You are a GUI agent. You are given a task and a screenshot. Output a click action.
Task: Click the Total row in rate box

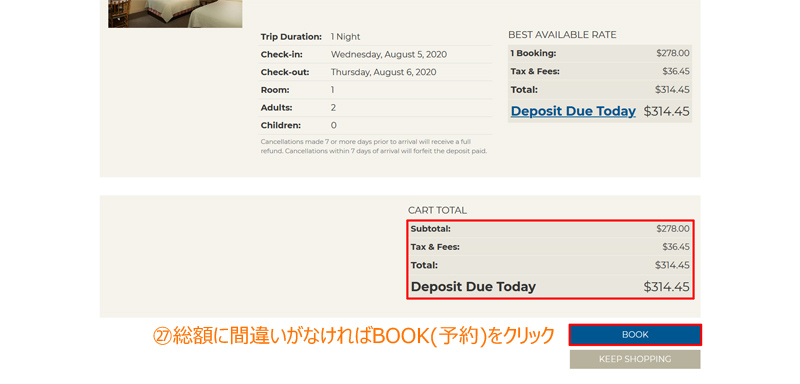[x=600, y=90]
